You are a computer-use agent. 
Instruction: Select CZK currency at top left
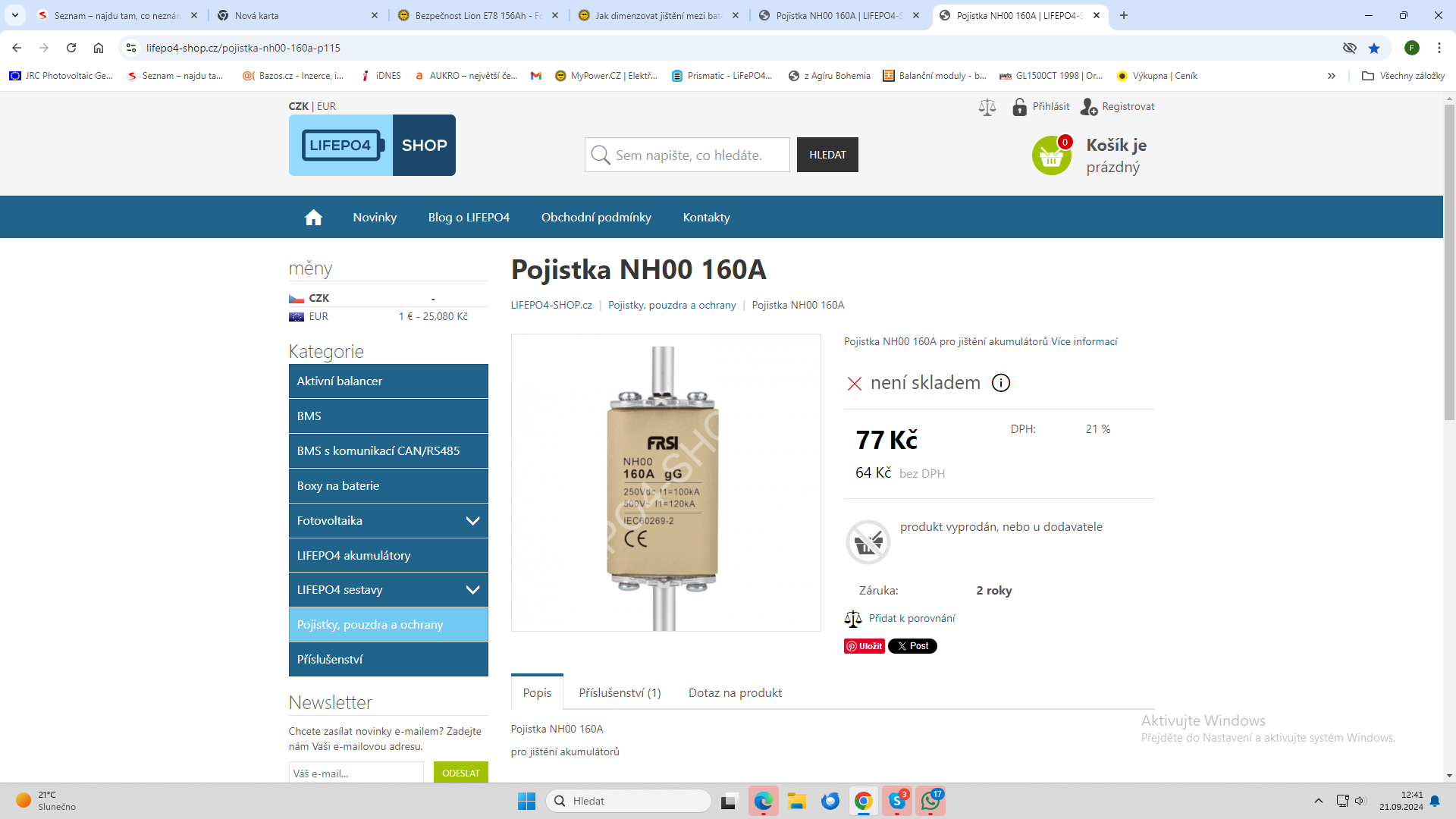pos(298,106)
